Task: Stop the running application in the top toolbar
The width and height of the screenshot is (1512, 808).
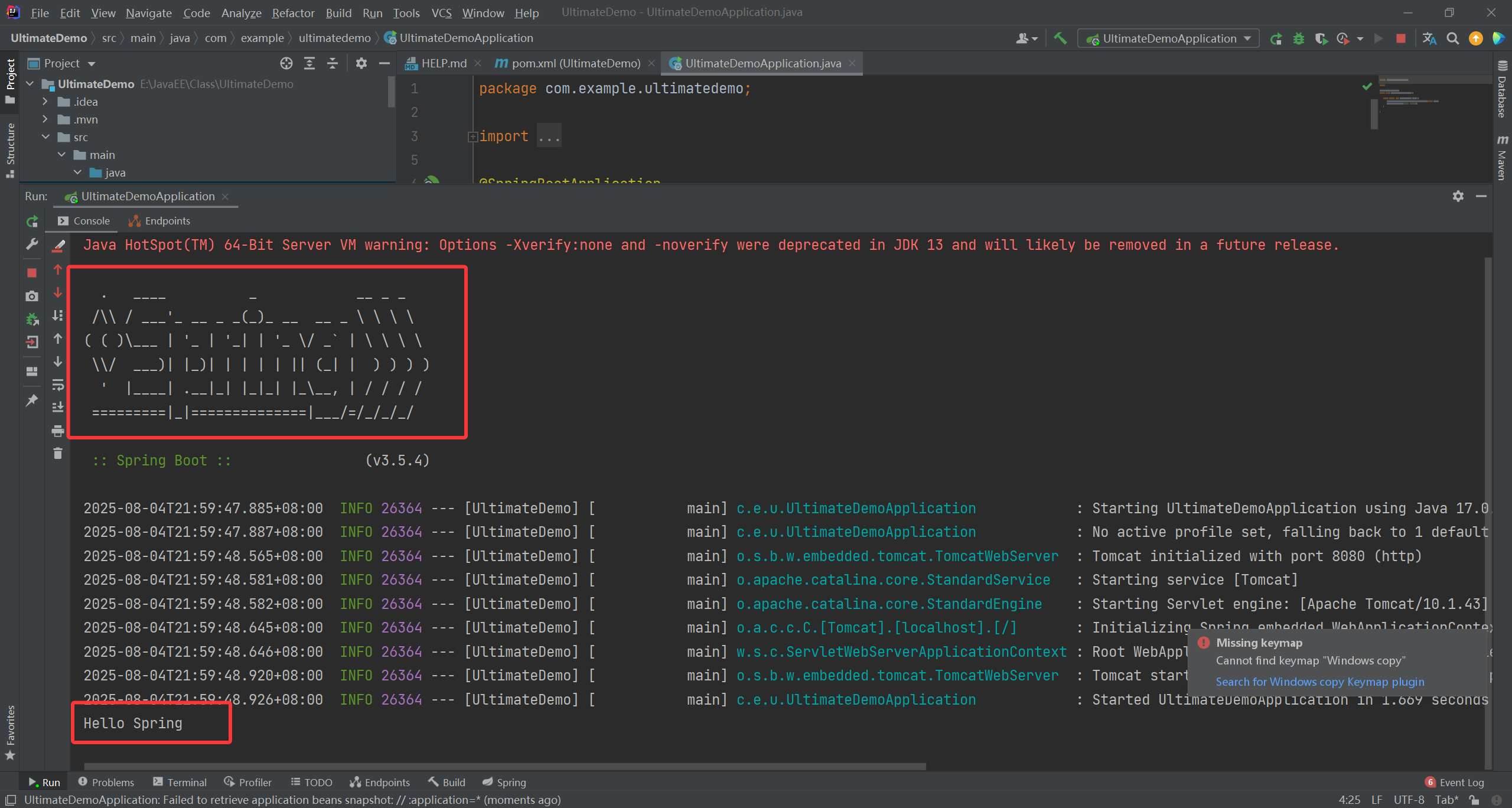Action: pos(1400,38)
